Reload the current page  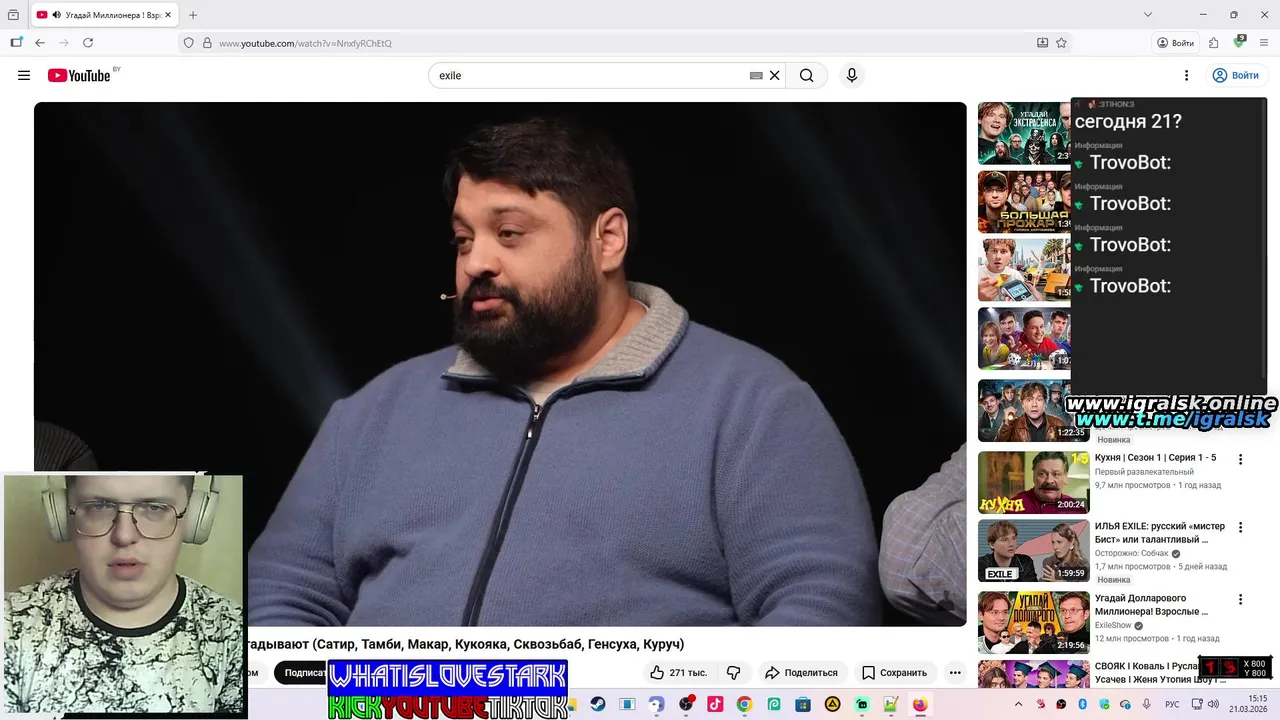88,43
